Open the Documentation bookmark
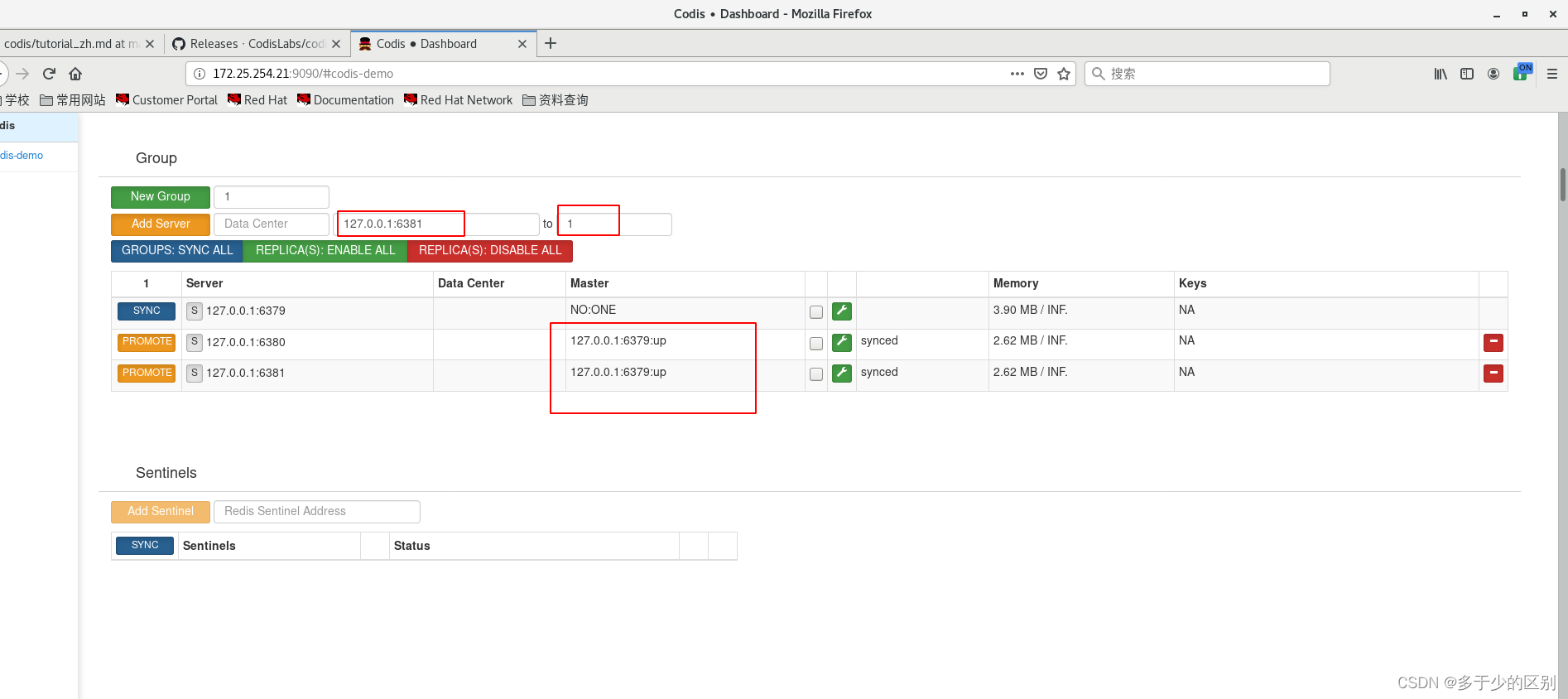 click(345, 100)
